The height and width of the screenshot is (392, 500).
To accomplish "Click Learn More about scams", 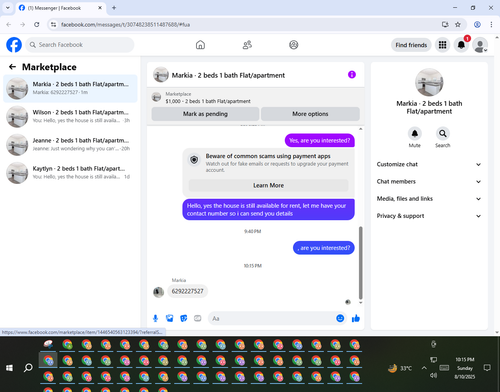I will click(x=268, y=185).
